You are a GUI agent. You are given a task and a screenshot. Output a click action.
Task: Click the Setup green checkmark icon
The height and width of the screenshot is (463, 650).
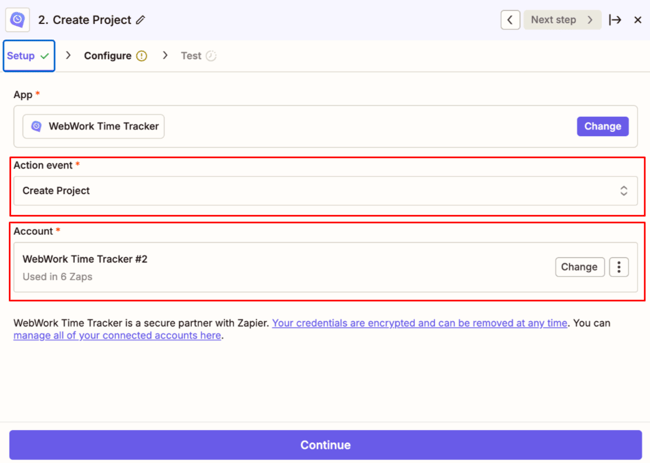(x=45, y=56)
